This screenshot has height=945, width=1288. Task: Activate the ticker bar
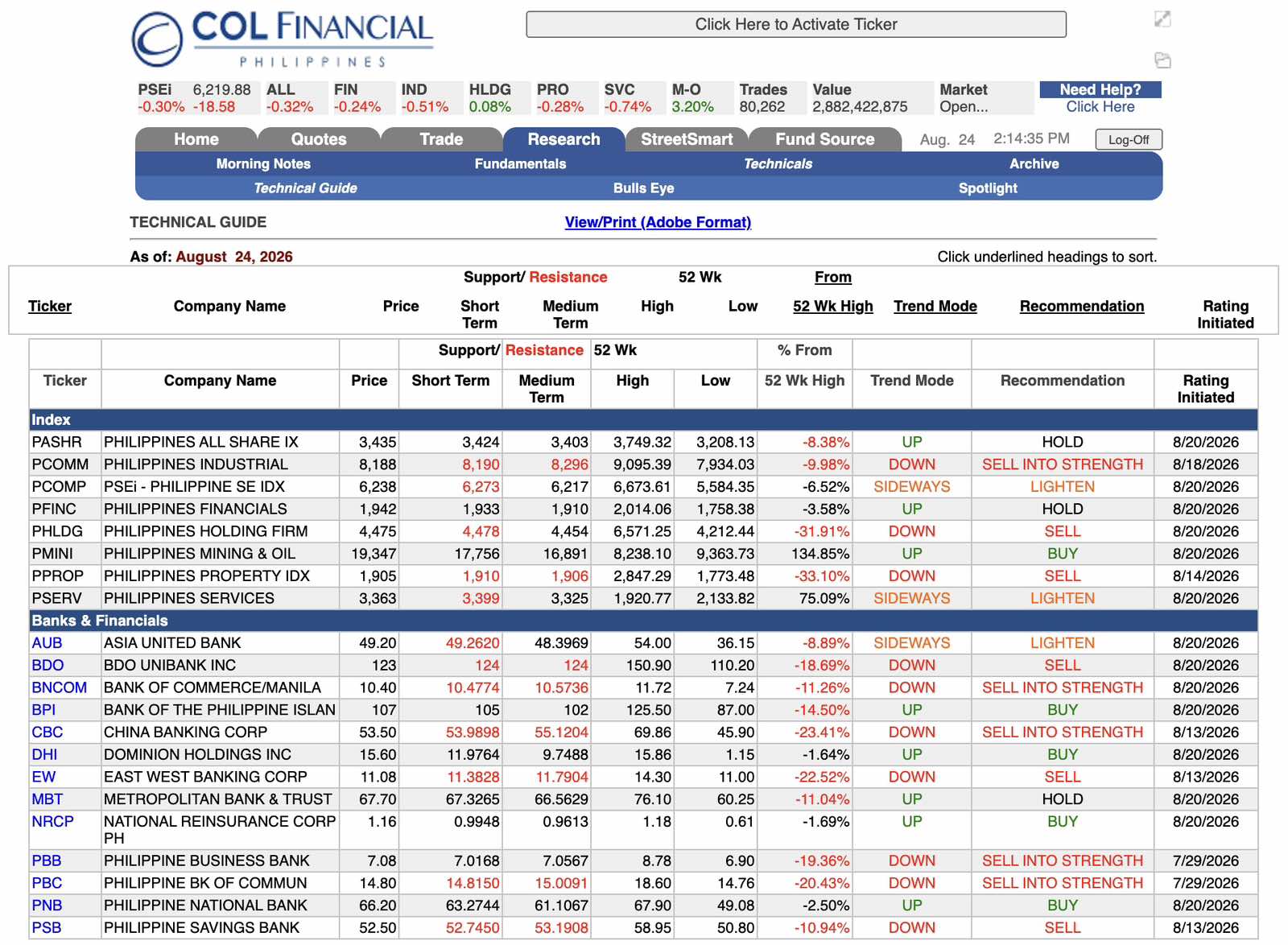click(796, 24)
